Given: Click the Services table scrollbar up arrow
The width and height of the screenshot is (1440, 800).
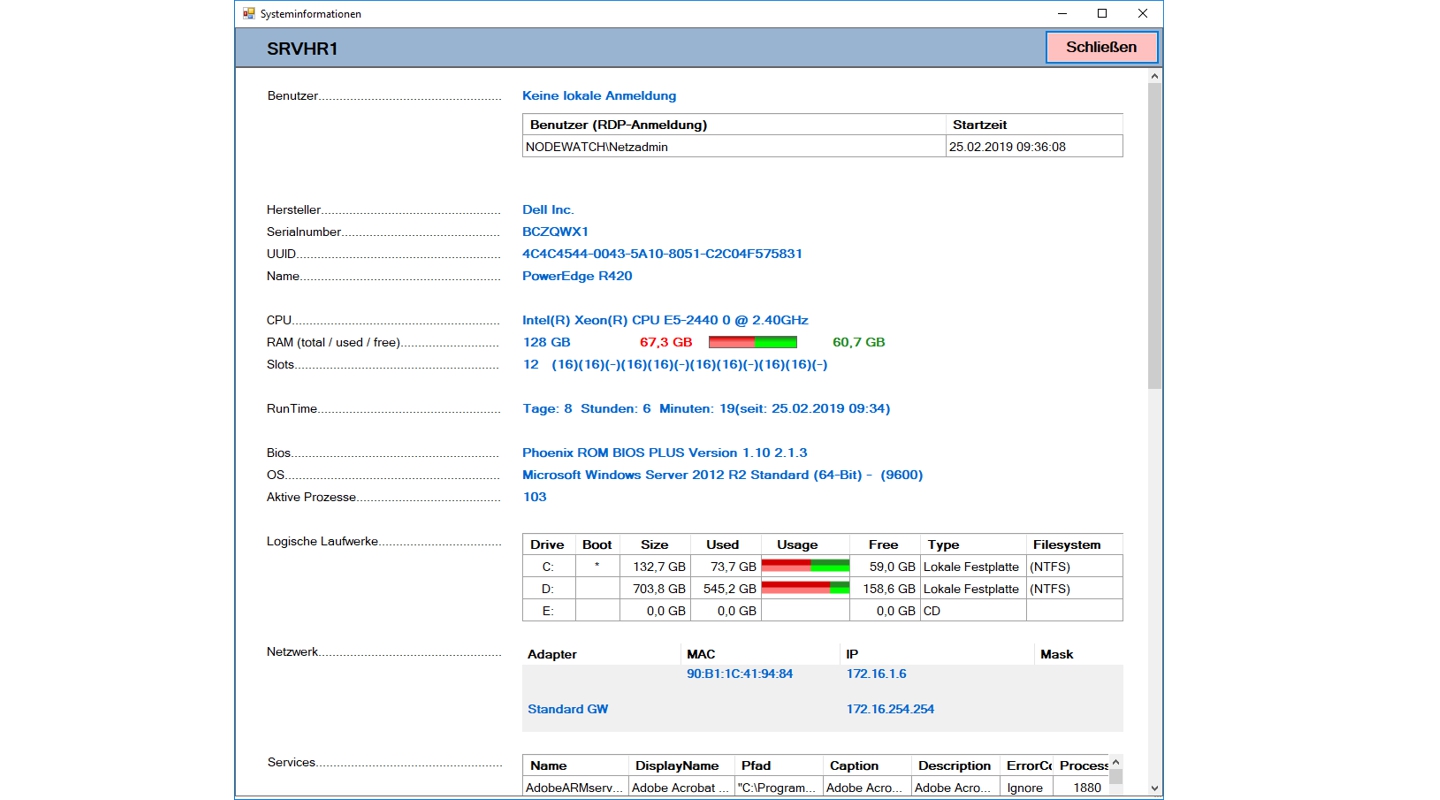Looking at the screenshot, I should coord(1116,762).
